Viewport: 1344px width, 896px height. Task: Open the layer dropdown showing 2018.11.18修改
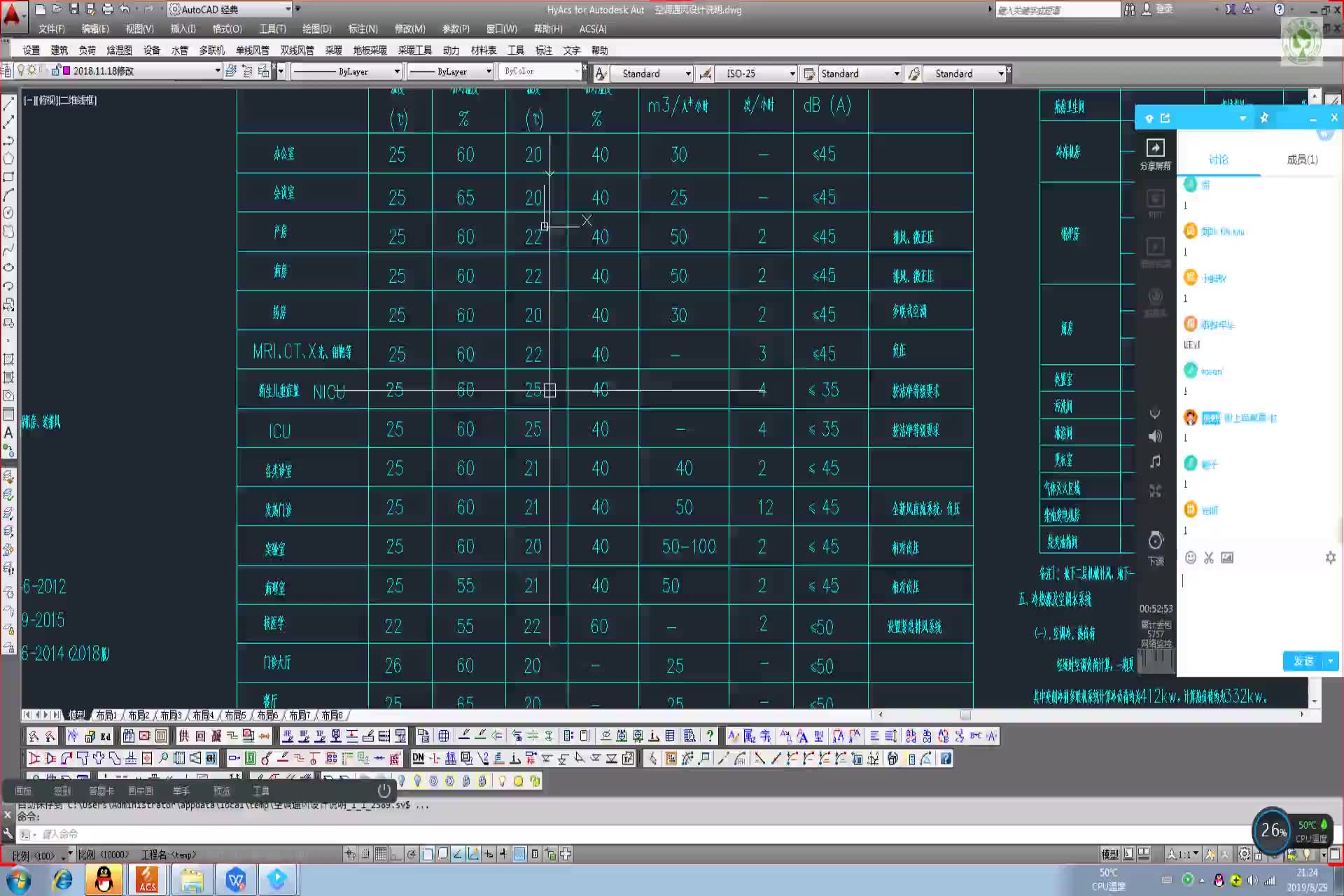217,71
